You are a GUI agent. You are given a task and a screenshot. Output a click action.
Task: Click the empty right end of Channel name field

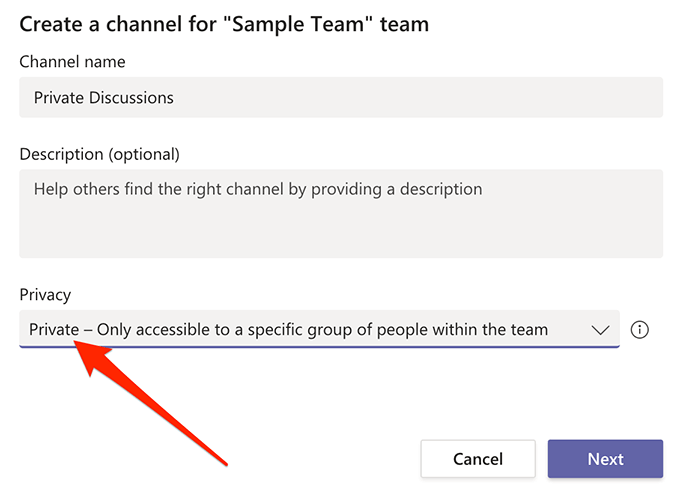tap(560, 98)
